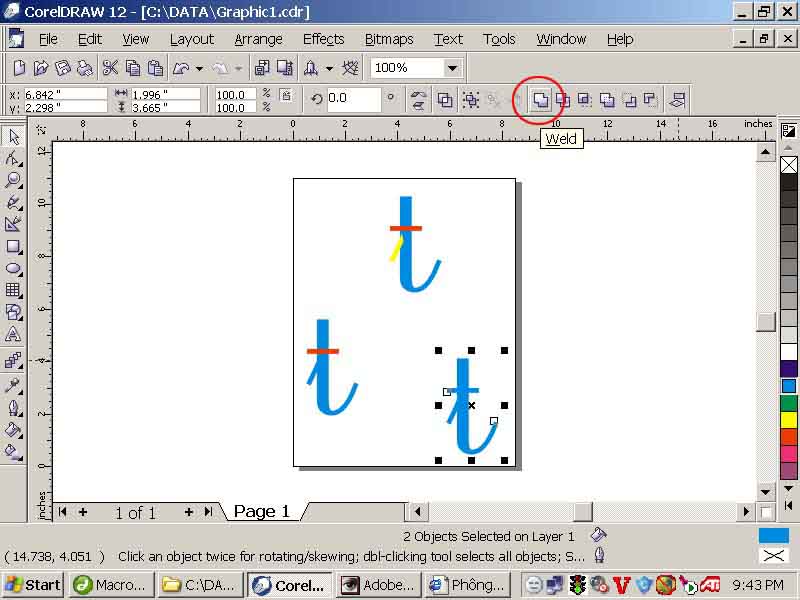The height and width of the screenshot is (600, 800).
Task: Select the Zoom tool in toolbox
Action: [13, 180]
